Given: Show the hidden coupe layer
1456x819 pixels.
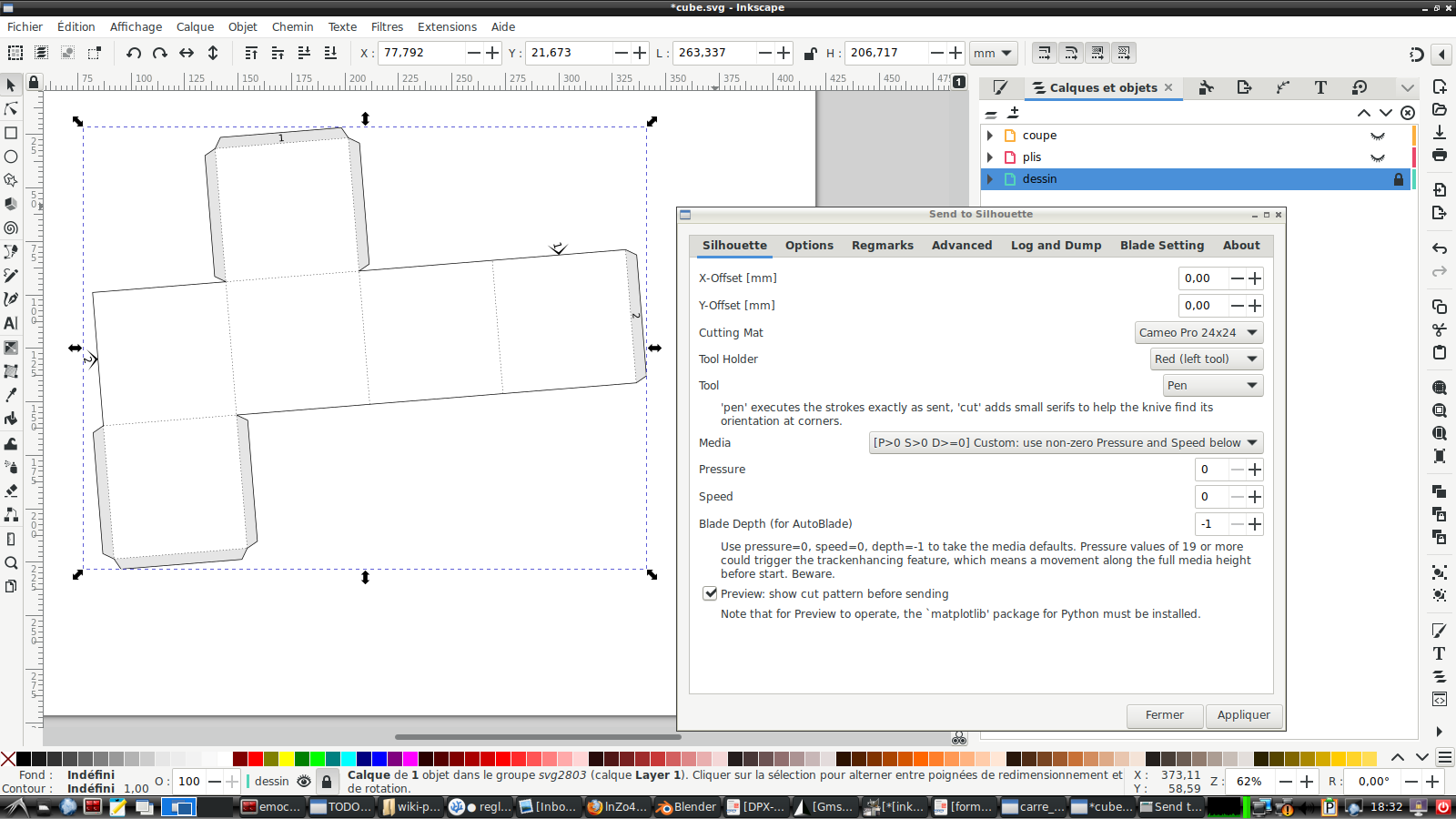Looking at the screenshot, I should pyautogui.click(x=1377, y=135).
